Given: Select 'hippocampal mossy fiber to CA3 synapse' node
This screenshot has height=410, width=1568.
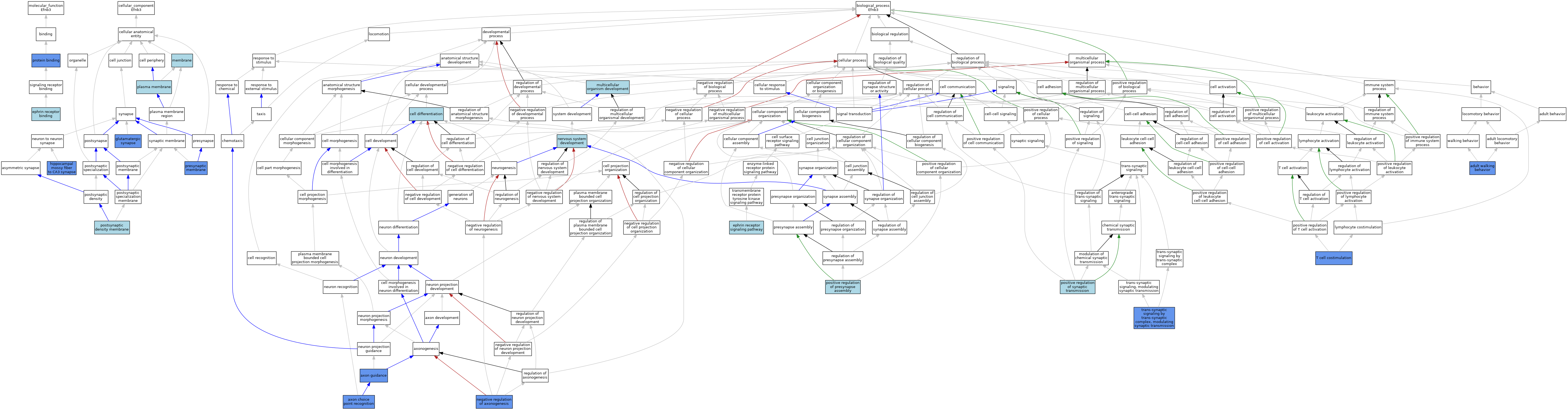Looking at the screenshot, I should click(62, 168).
